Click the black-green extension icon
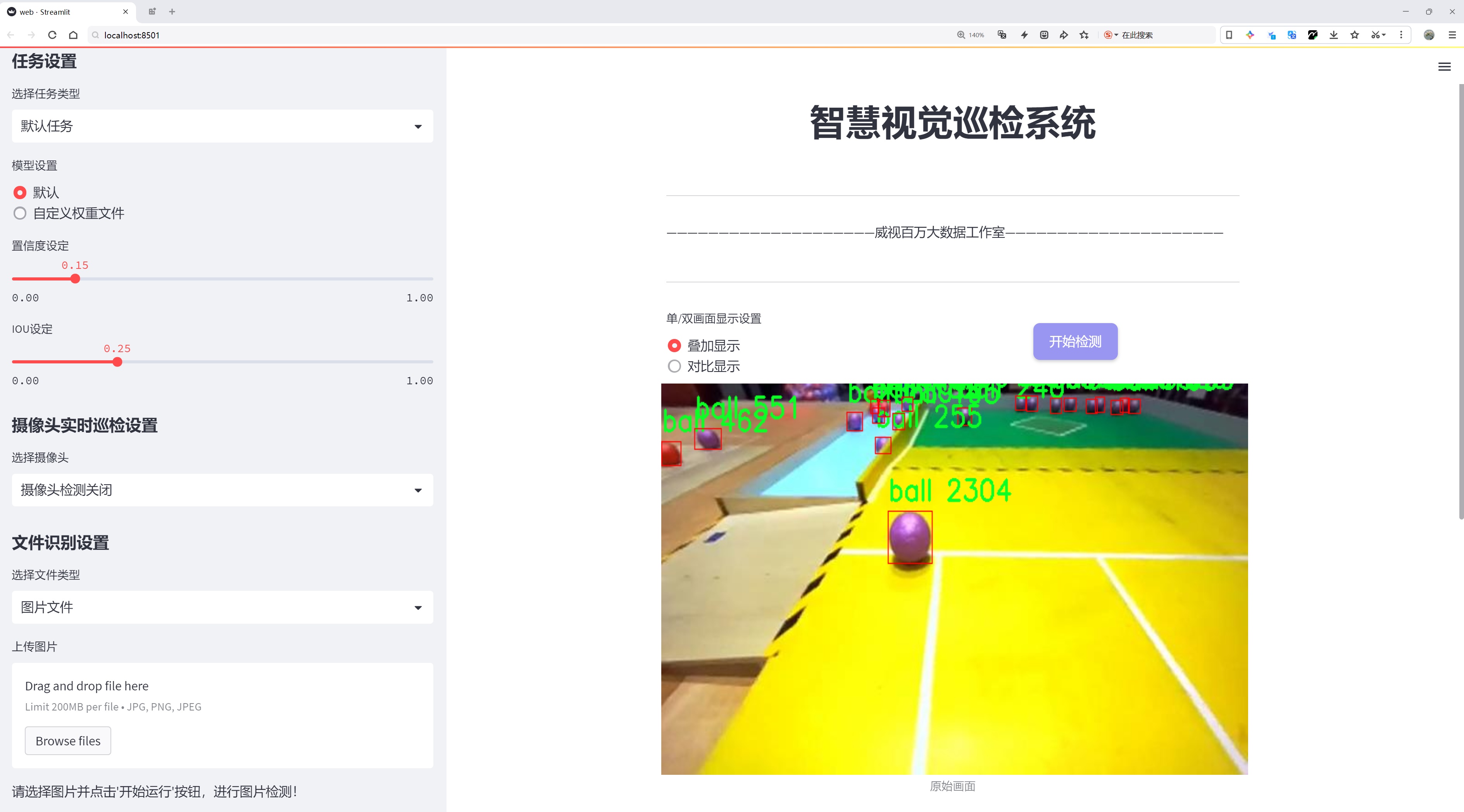Screen dimensions: 1464x812 pyautogui.click(x=1313, y=34)
